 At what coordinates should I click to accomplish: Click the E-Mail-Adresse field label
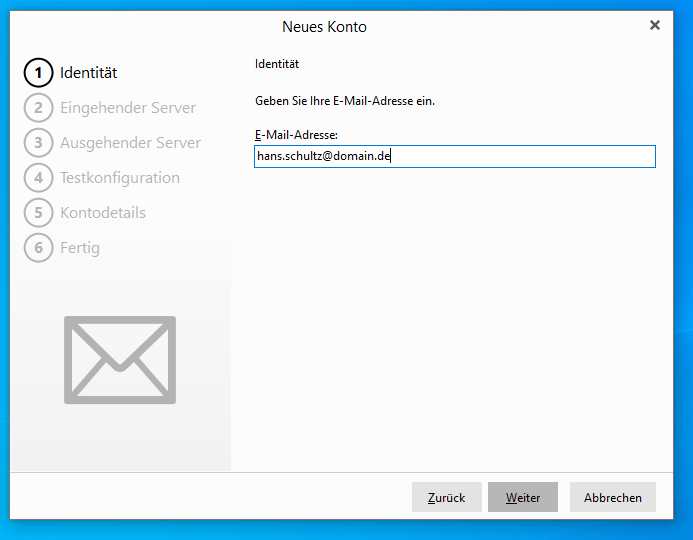[x=297, y=134]
